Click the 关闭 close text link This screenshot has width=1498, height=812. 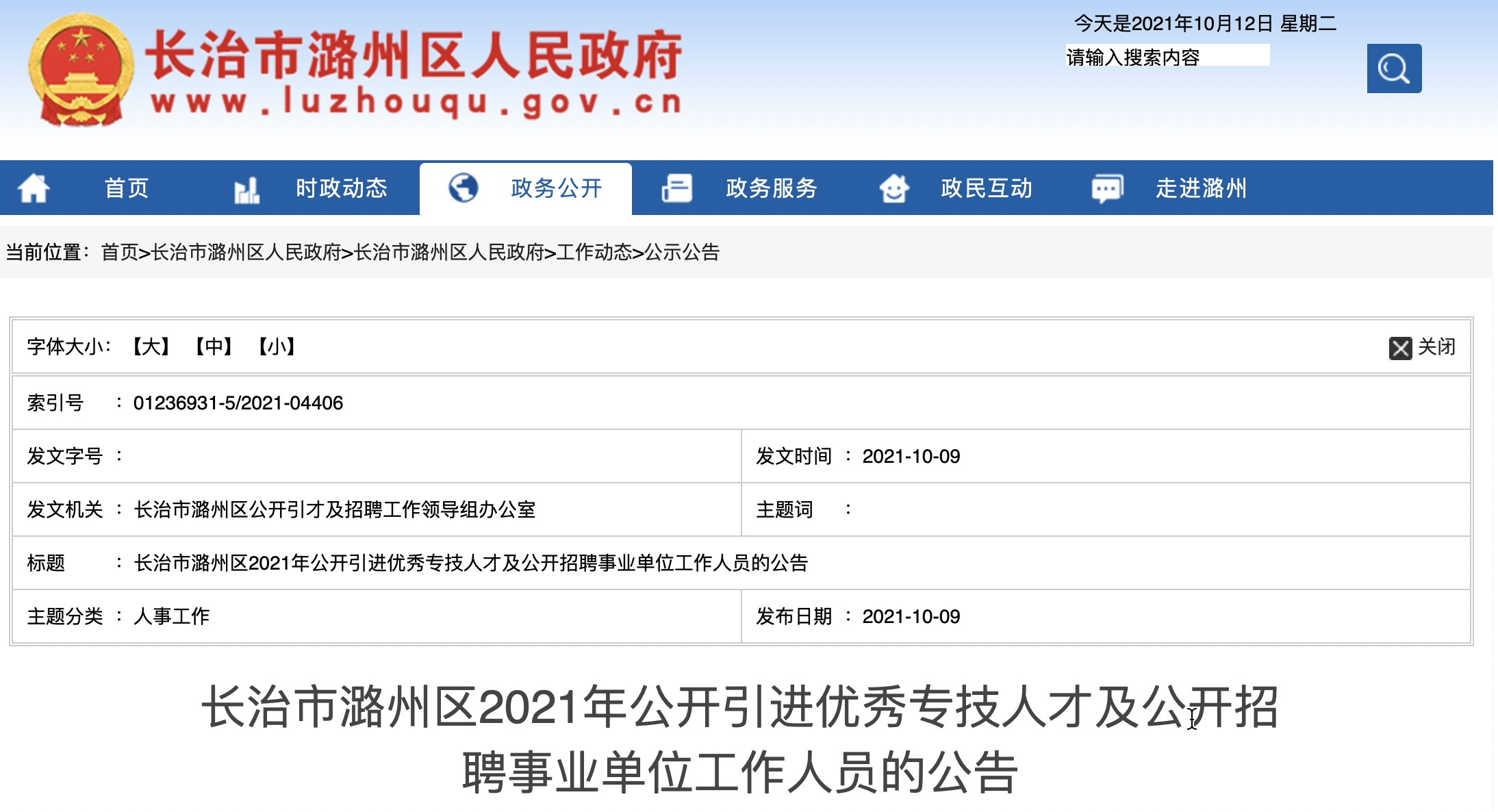1436,346
